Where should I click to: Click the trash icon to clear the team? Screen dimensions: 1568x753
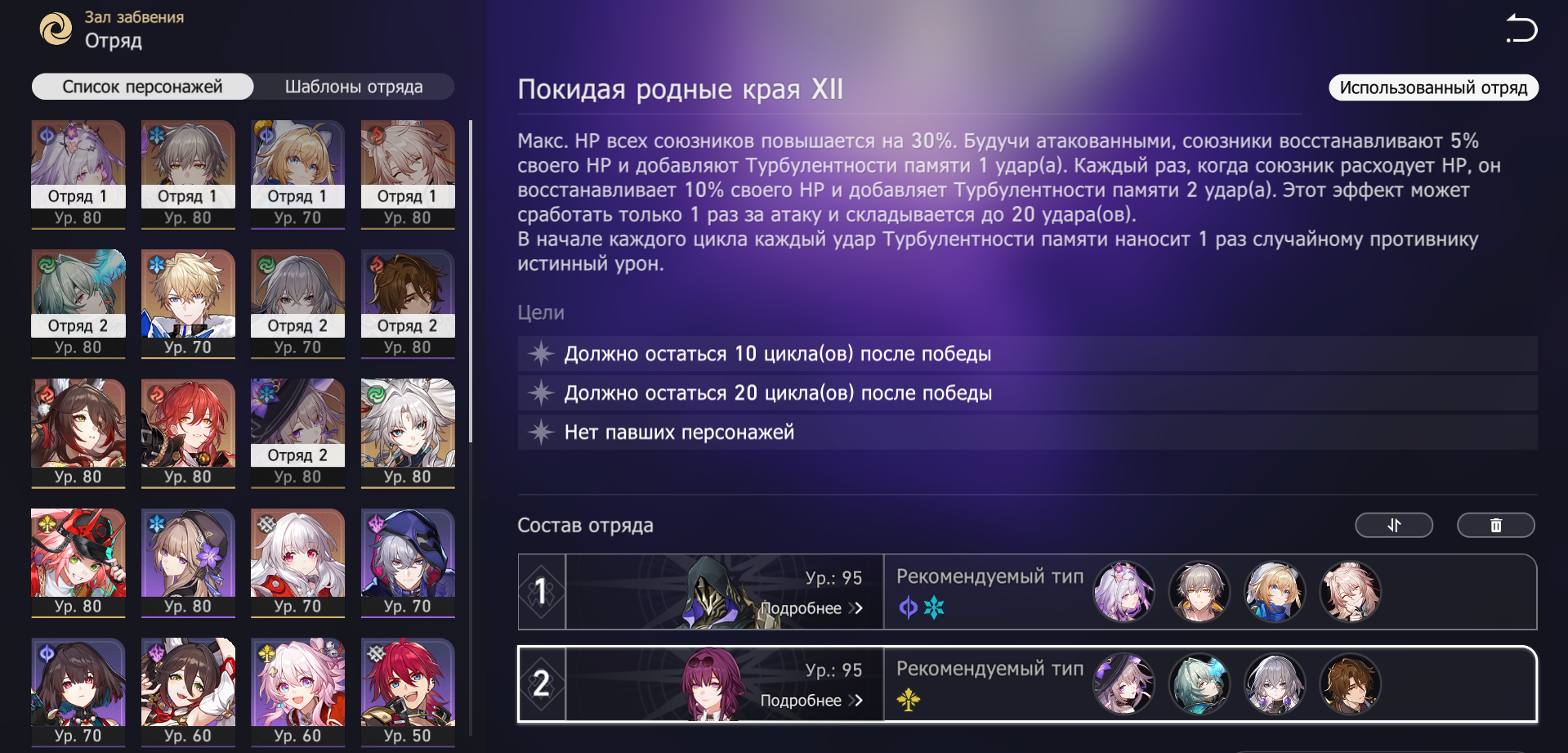click(x=1496, y=525)
